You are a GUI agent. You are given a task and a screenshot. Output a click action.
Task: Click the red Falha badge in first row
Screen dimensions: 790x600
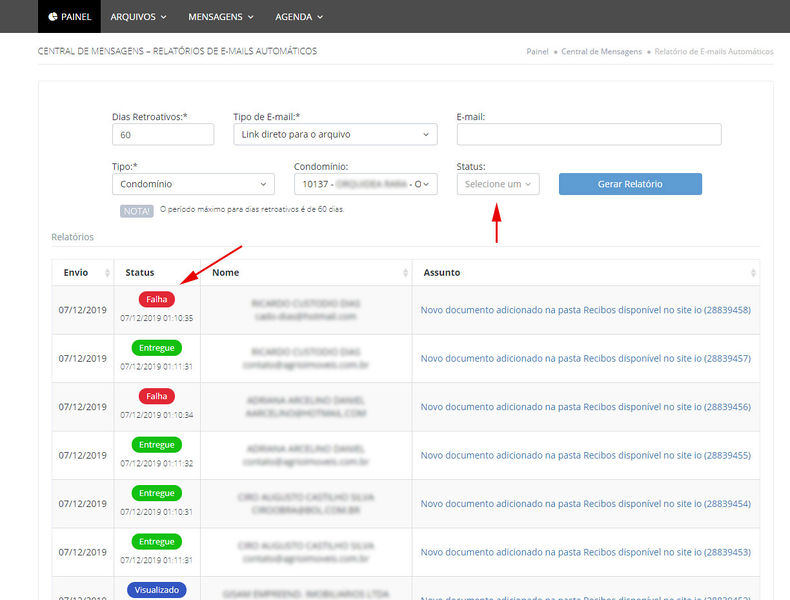[157, 299]
